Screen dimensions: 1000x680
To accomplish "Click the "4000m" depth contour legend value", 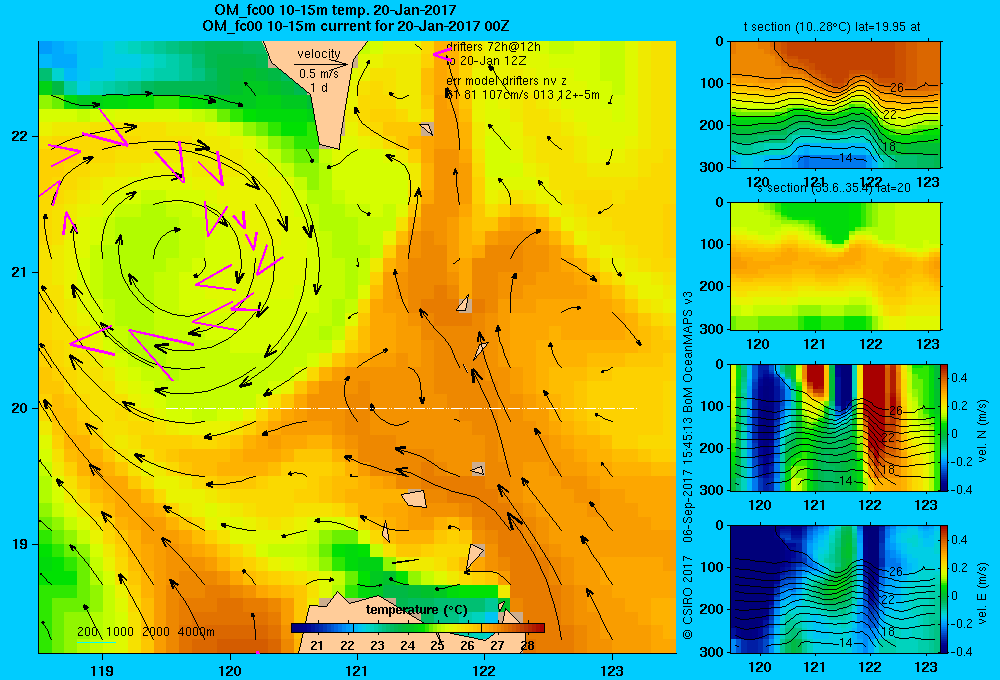I will pyautogui.click(x=196, y=632).
